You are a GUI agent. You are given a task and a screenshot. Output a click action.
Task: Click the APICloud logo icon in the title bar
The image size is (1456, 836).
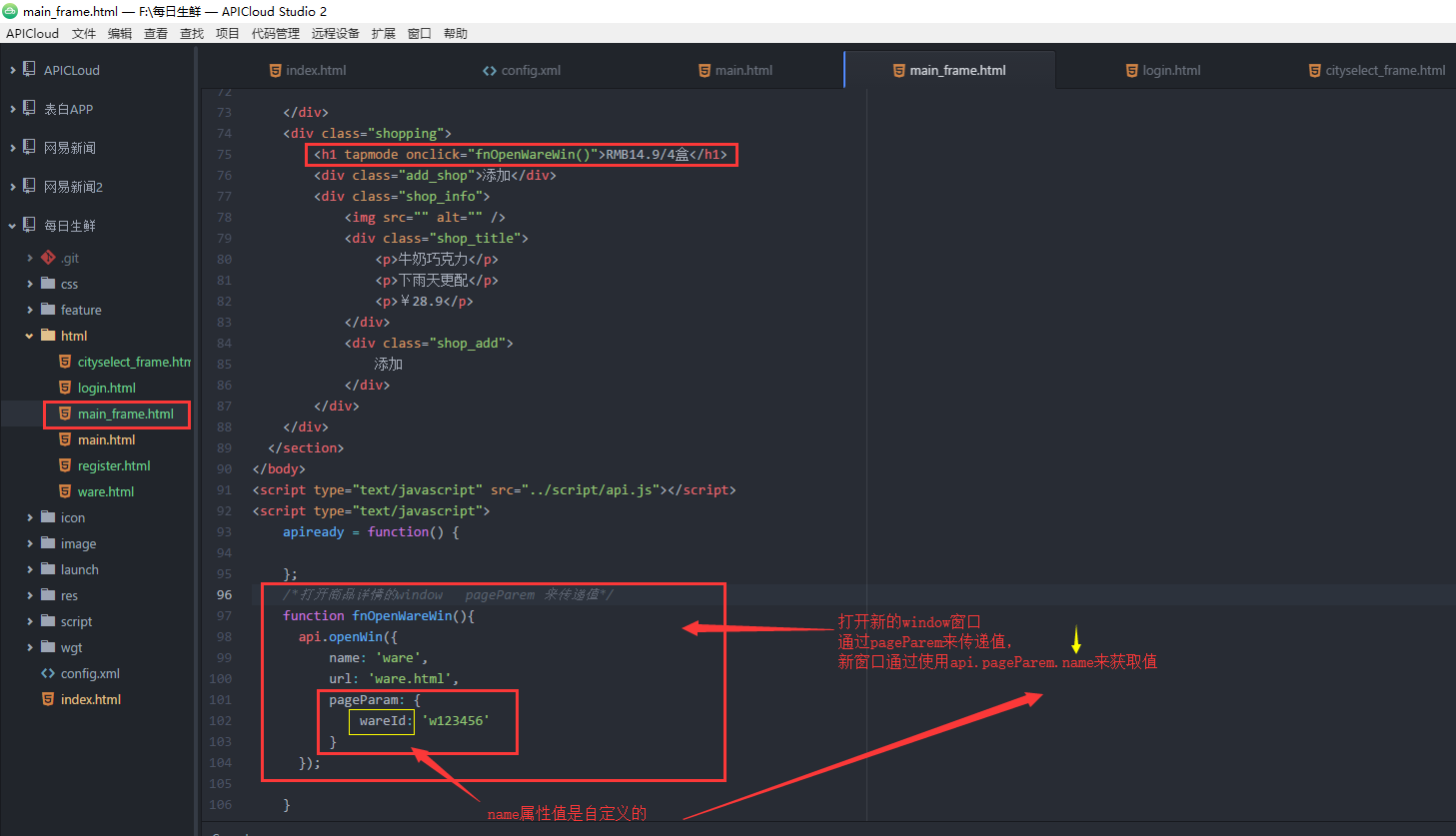coord(9,11)
